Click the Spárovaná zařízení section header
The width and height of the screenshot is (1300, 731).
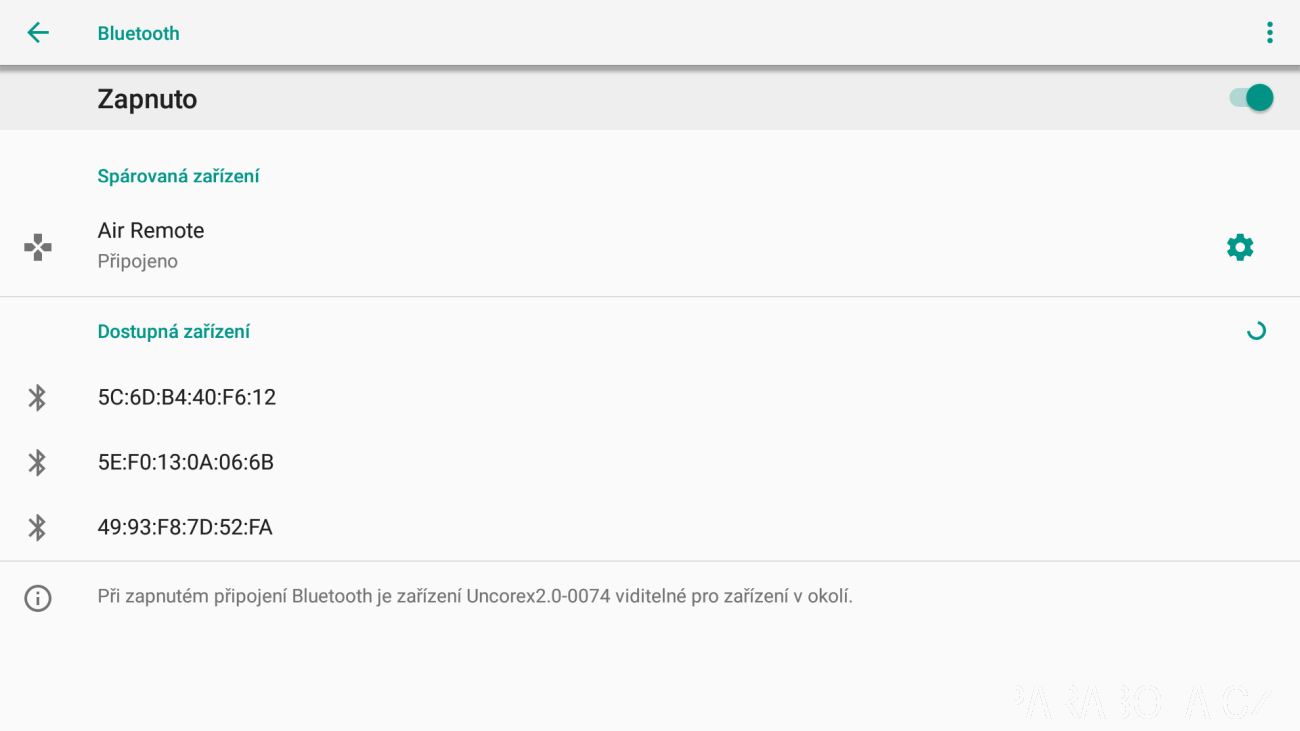pos(178,176)
